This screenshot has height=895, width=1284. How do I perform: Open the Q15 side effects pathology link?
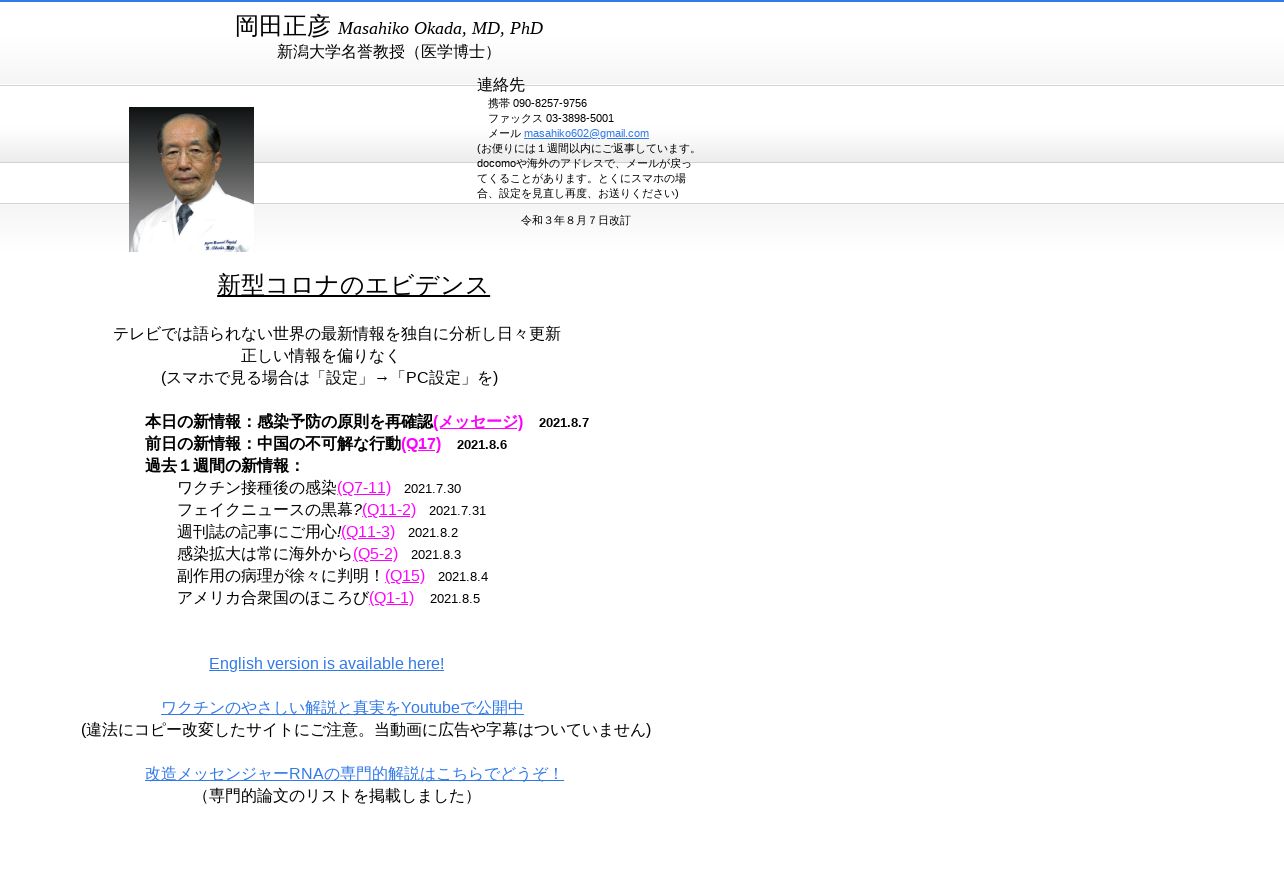tap(405, 576)
